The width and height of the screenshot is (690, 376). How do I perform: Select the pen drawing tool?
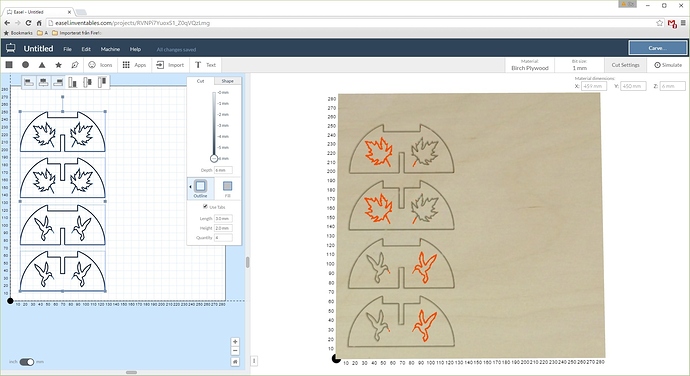(x=75, y=65)
